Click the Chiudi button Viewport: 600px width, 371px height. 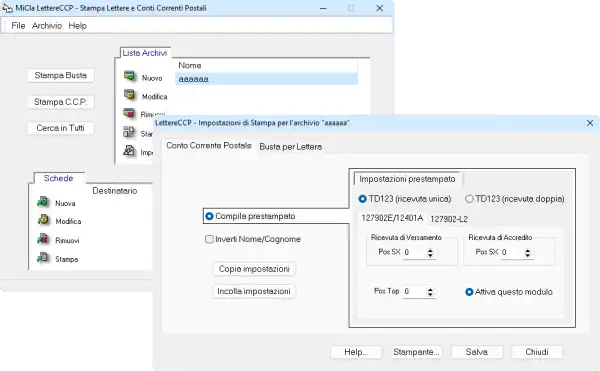[537, 352]
